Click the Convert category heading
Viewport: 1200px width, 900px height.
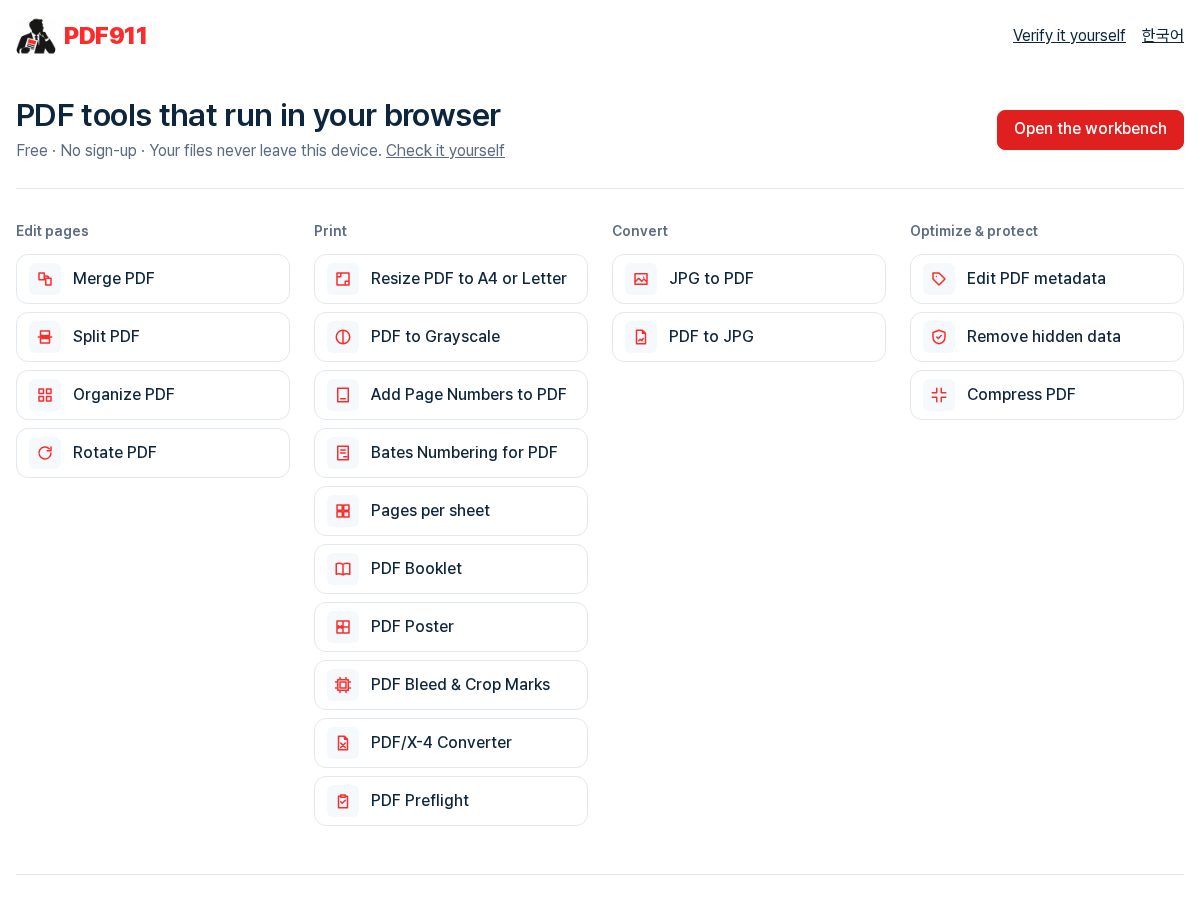point(640,231)
